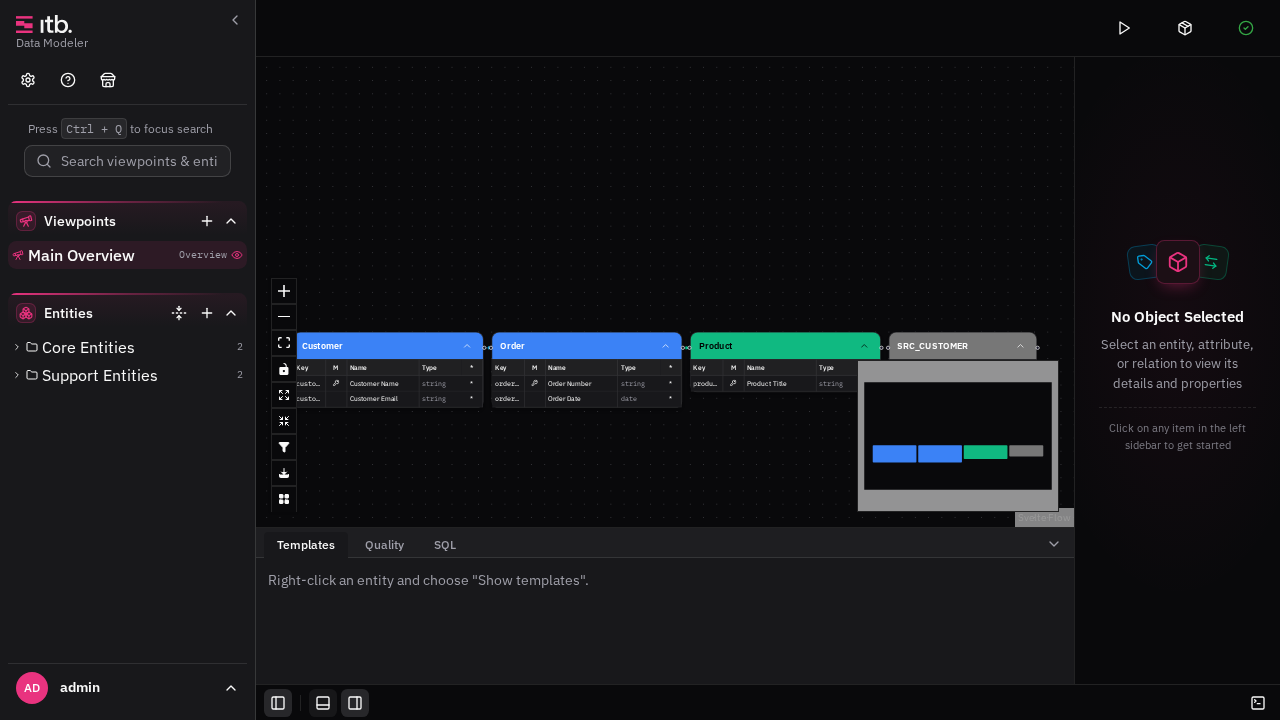Collapse the Viewpoints section
The height and width of the screenshot is (720, 1280).
[231, 221]
